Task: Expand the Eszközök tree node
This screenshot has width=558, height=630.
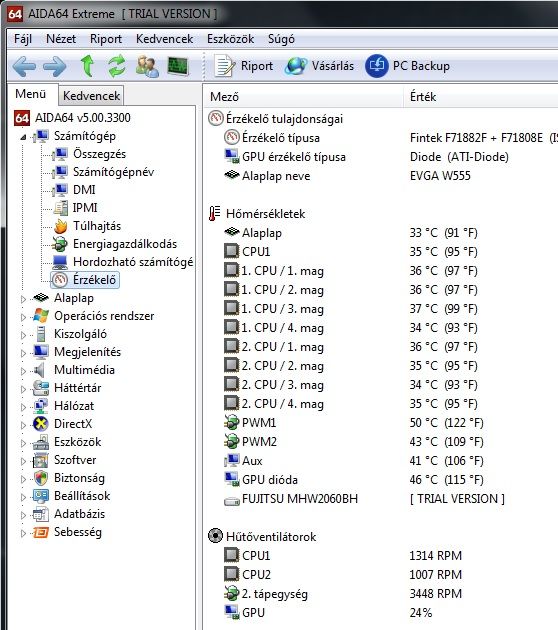Action: [x=23, y=443]
